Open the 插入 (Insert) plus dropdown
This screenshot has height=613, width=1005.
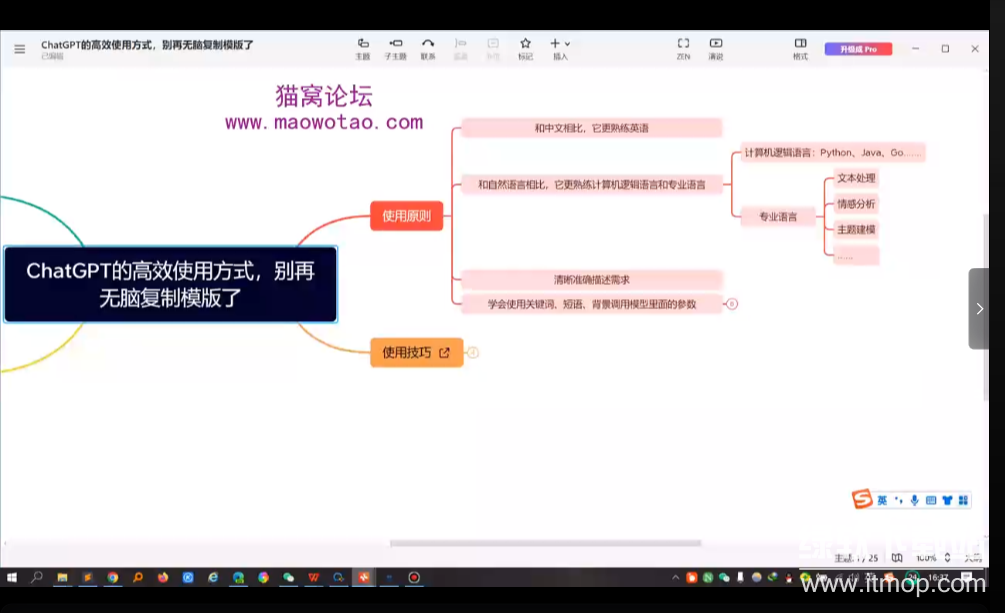click(560, 49)
